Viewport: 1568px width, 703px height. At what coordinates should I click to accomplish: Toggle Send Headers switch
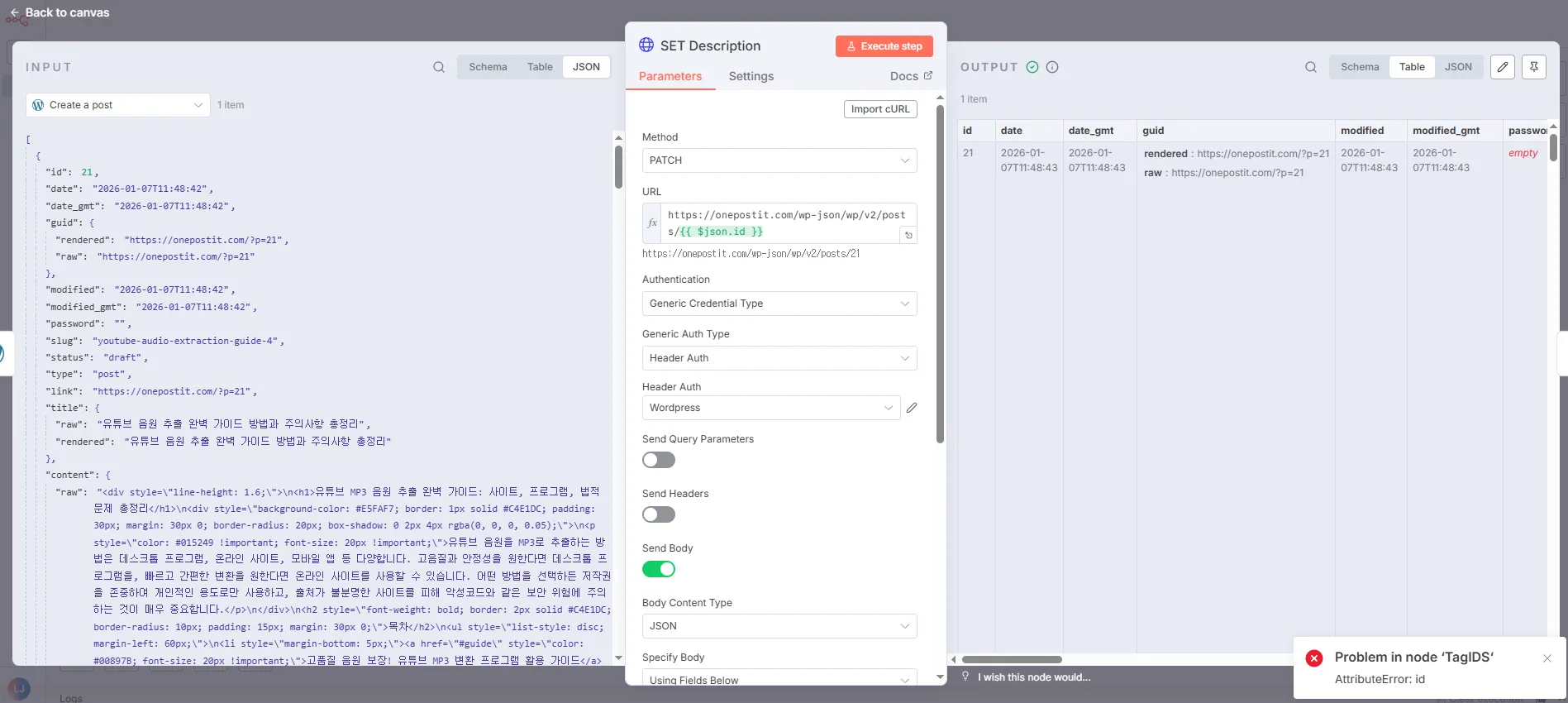(x=659, y=514)
